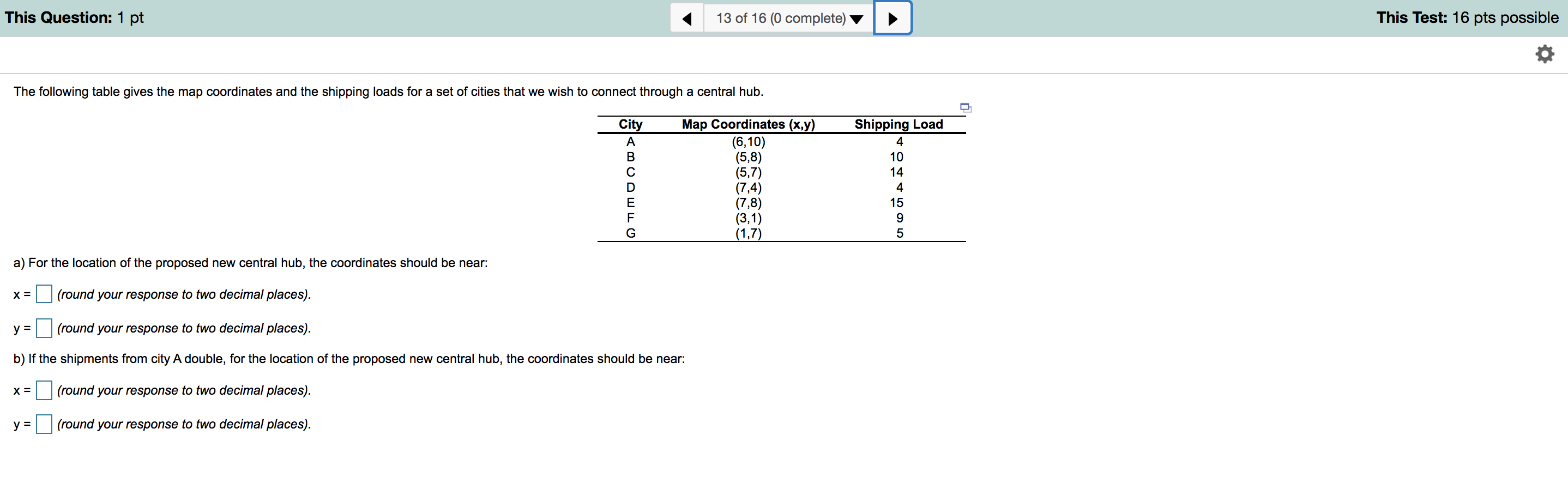
Task: Click shipping load '15' for city E
Action: tap(896, 203)
